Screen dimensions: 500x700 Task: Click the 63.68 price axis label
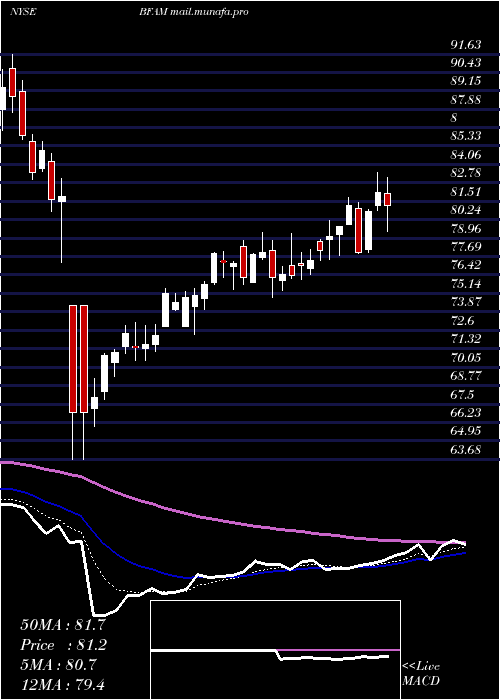click(466, 450)
